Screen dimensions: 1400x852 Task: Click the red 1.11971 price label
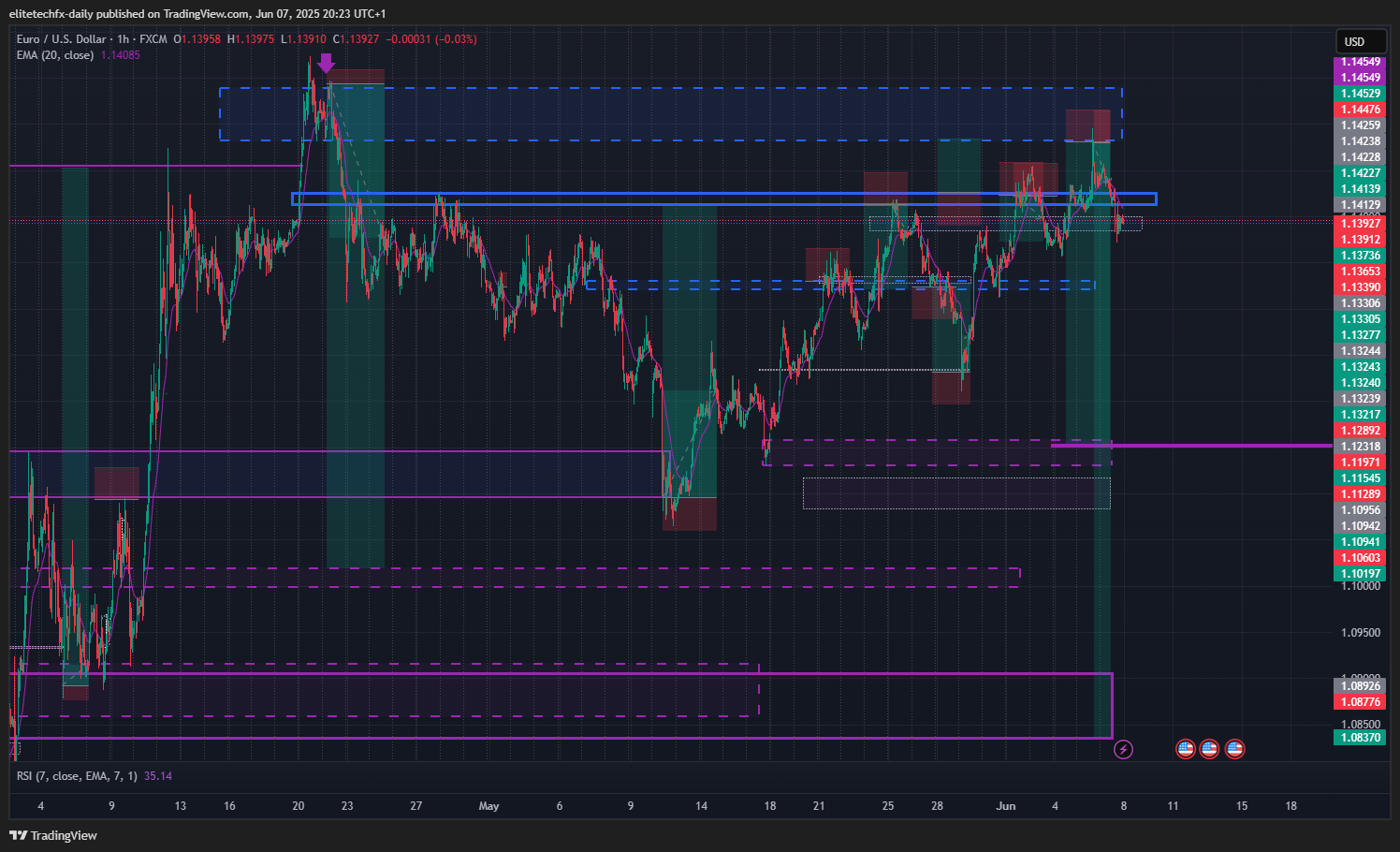[1360, 463]
